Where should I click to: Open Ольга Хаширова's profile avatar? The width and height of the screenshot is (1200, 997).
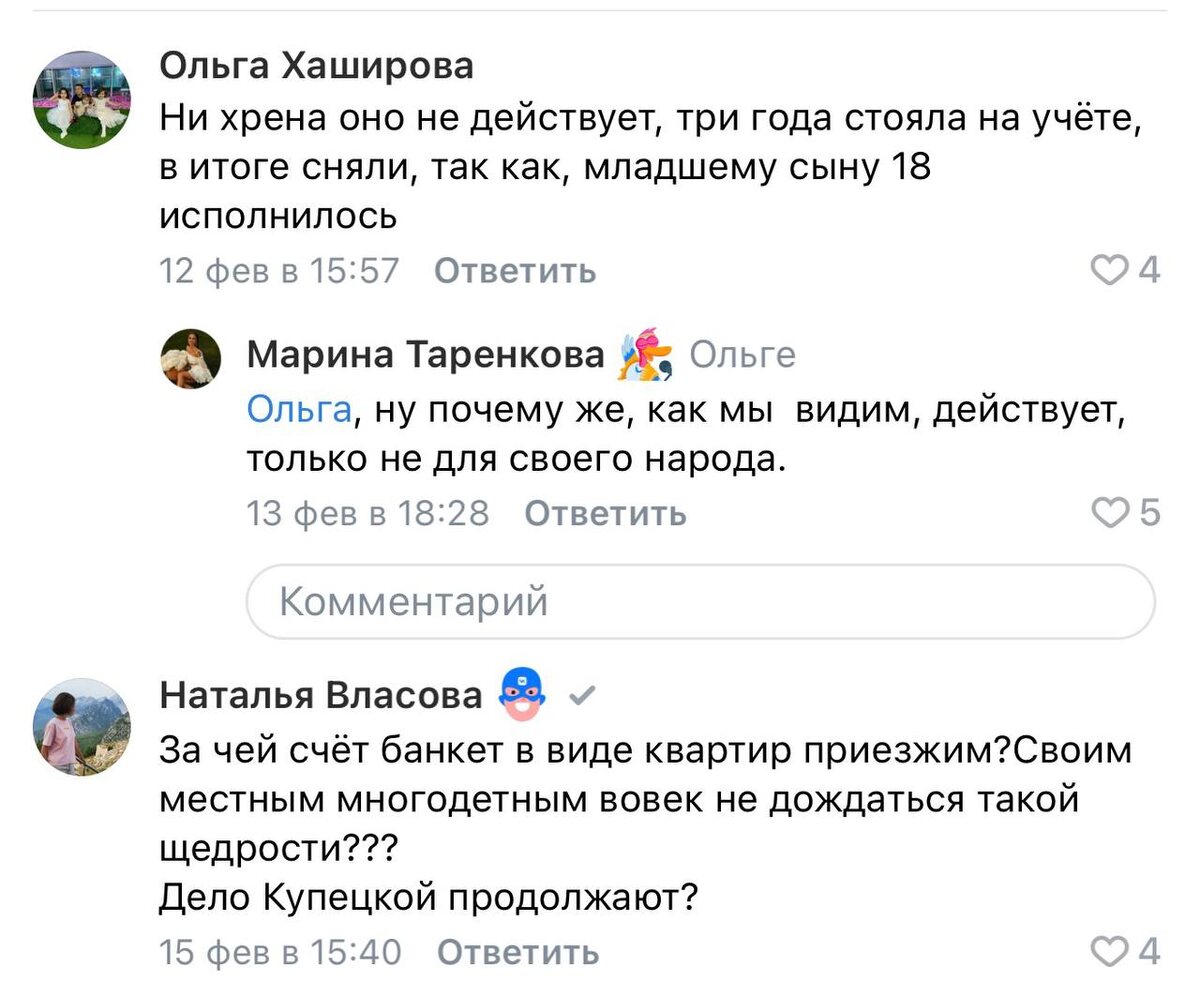pyautogui.click(x=80, y=95)
